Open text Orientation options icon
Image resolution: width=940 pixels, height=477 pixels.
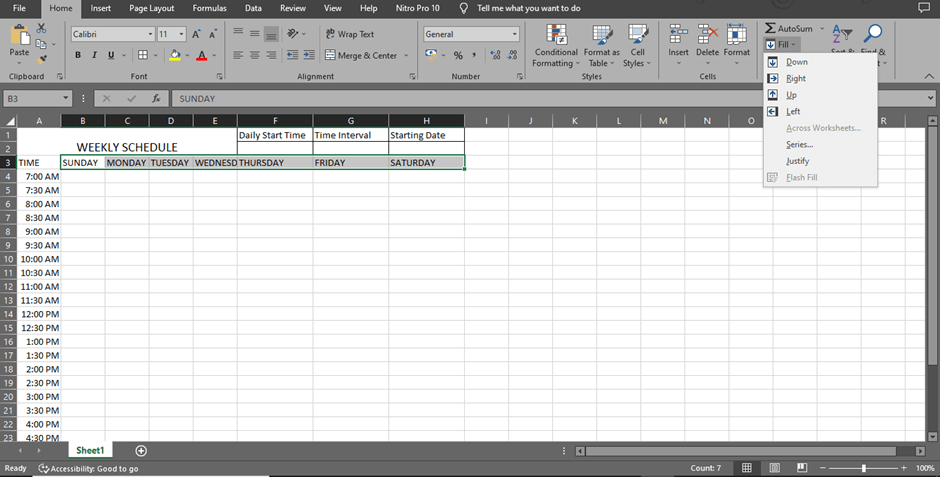[x=293, y=34]
